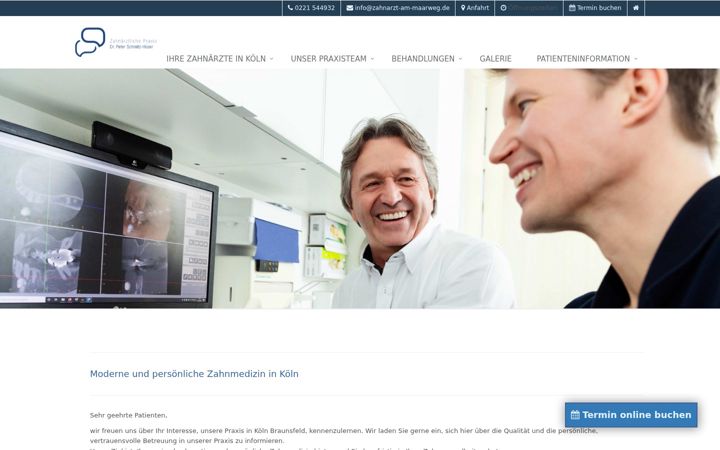
Task: Click the Moderne und persönliche Zahnmedizin heading
Action: coord(194,374)
